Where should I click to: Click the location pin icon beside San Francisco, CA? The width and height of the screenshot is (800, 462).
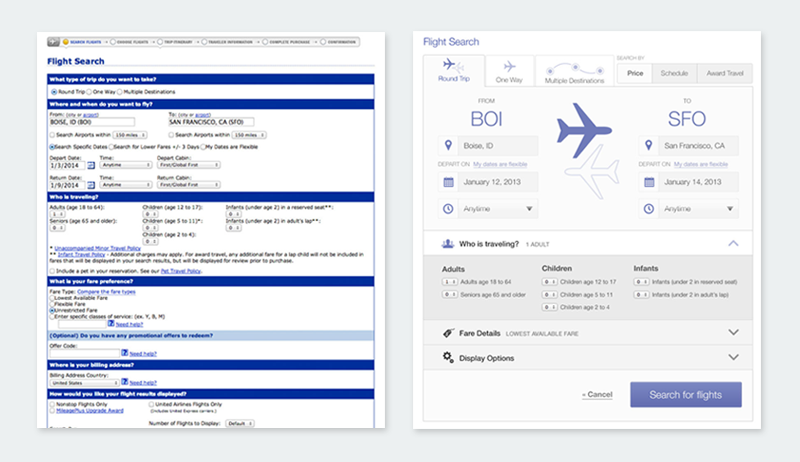(x=648, y=145)
